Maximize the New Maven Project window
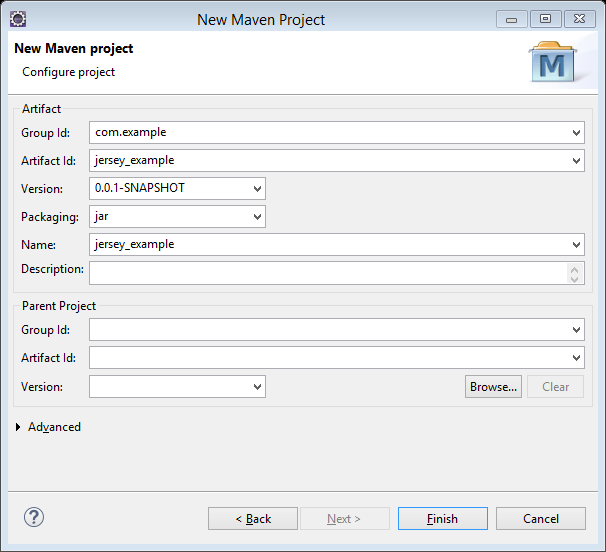The height and width of the screenshot is (552, 606). pyautogui.click(x=545, y=19)
